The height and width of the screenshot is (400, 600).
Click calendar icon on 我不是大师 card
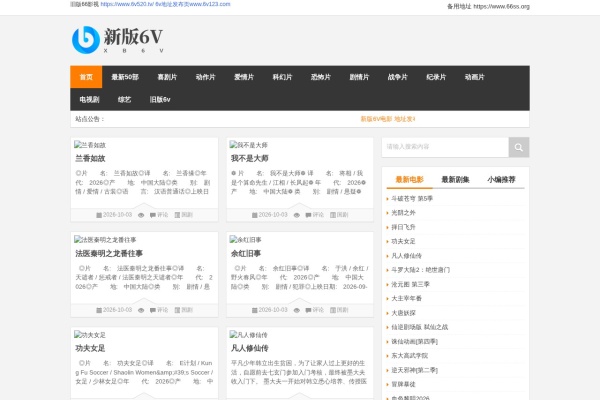[x=255, y=215]
